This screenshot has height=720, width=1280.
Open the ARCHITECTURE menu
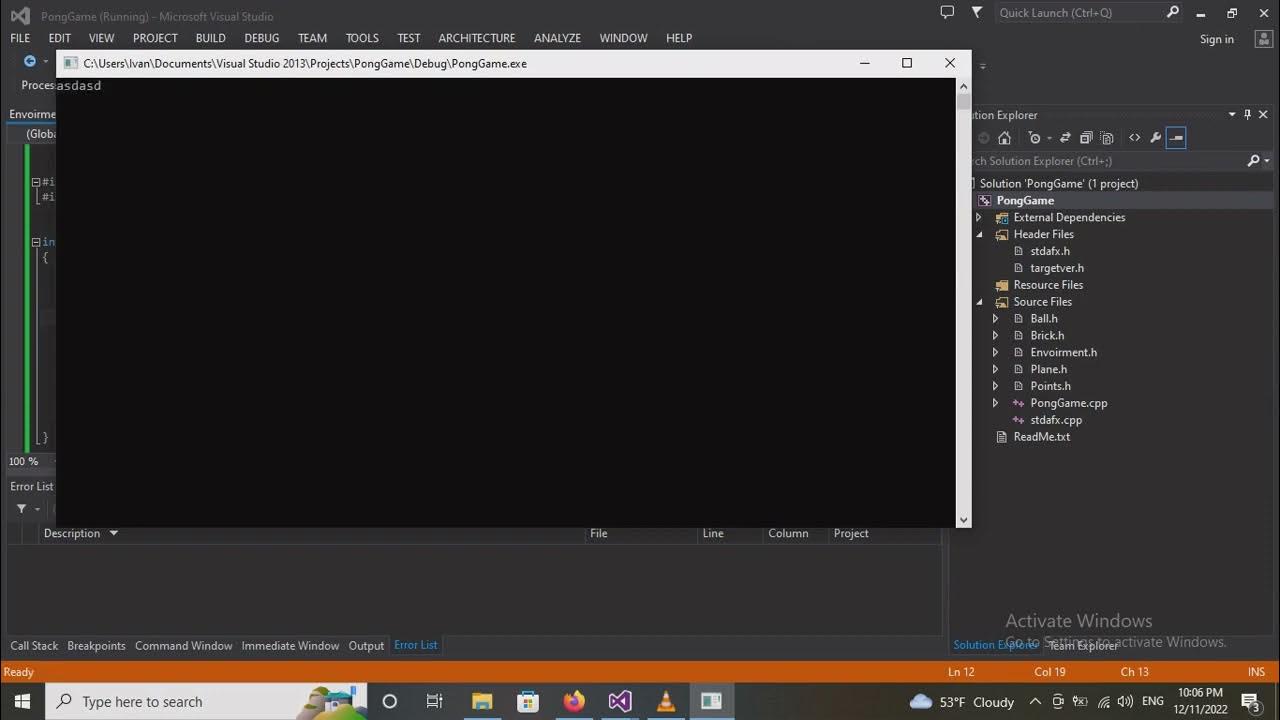[x=477, y=38]
